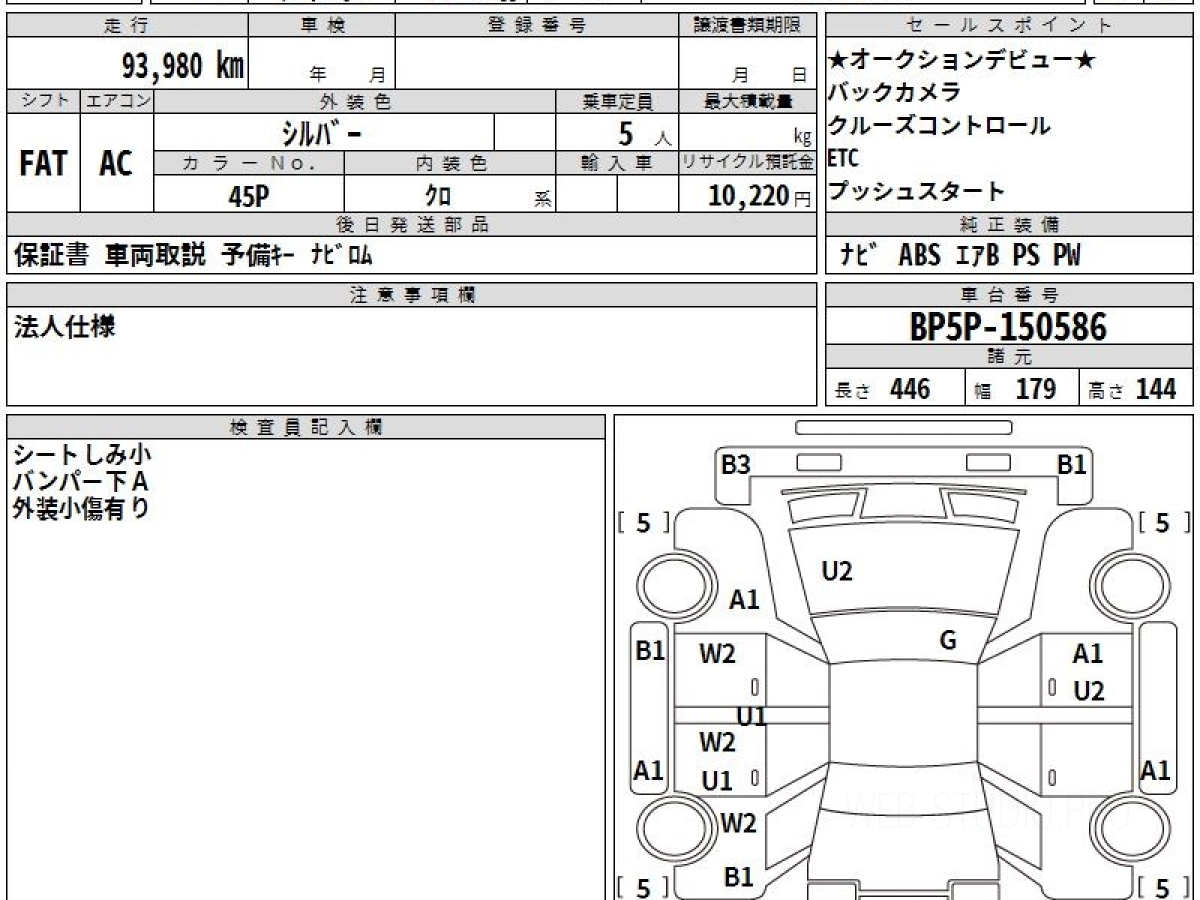The height and width of the screenshot is (900, 1200).
Task: Click the recycle deposit 10,220円
Action: pos(760,196)
